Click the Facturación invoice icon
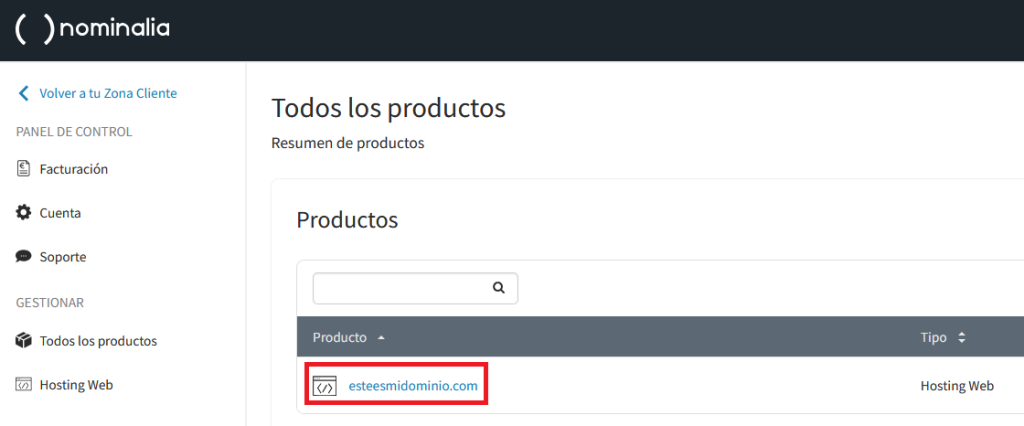 (24, 169)
